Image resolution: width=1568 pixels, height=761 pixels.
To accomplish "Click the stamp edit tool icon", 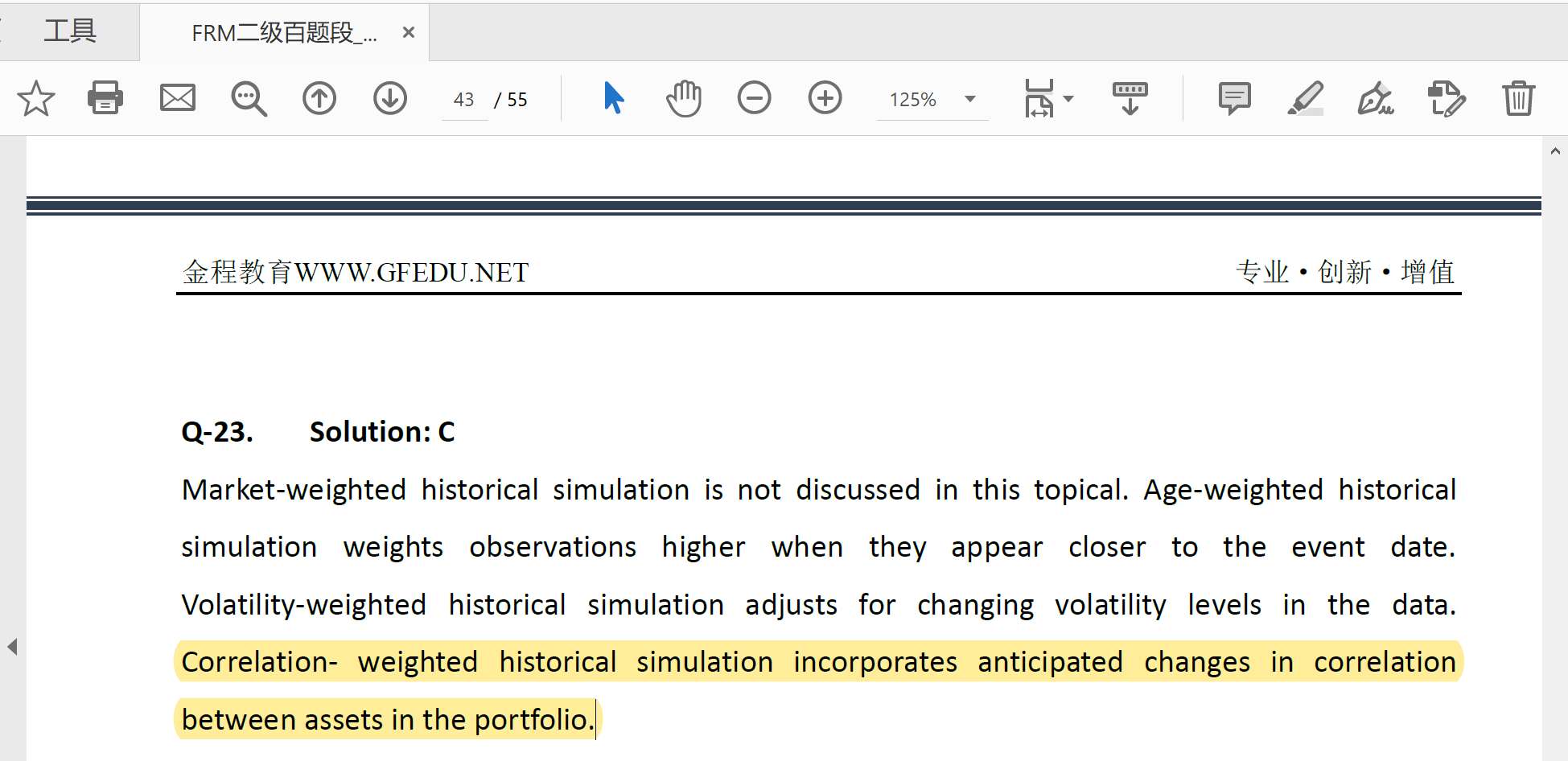I will click(x=1447, y=98).
